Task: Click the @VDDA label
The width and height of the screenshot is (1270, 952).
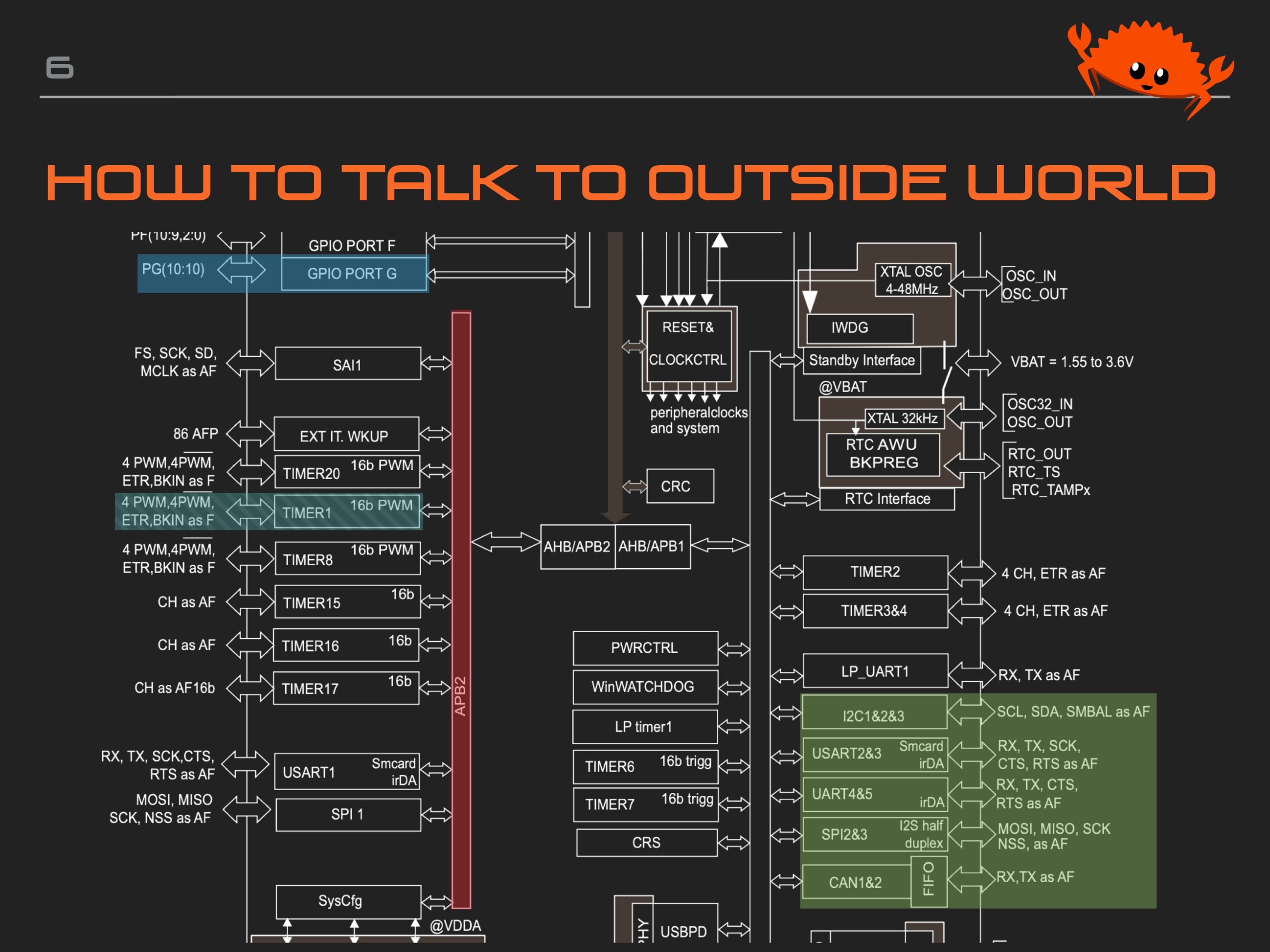Action: point(455,926)
